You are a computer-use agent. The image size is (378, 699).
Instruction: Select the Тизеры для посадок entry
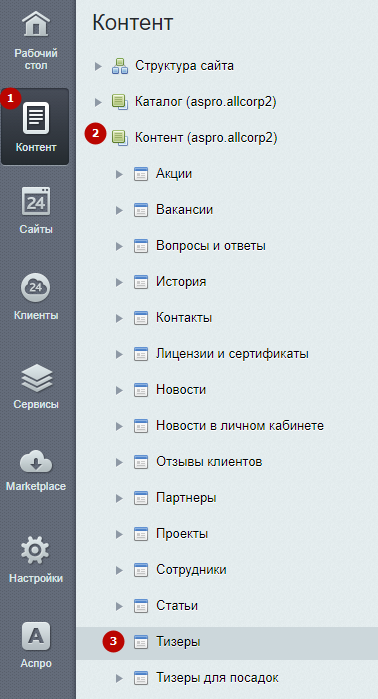pyautogui.click(x=217, y=678)
